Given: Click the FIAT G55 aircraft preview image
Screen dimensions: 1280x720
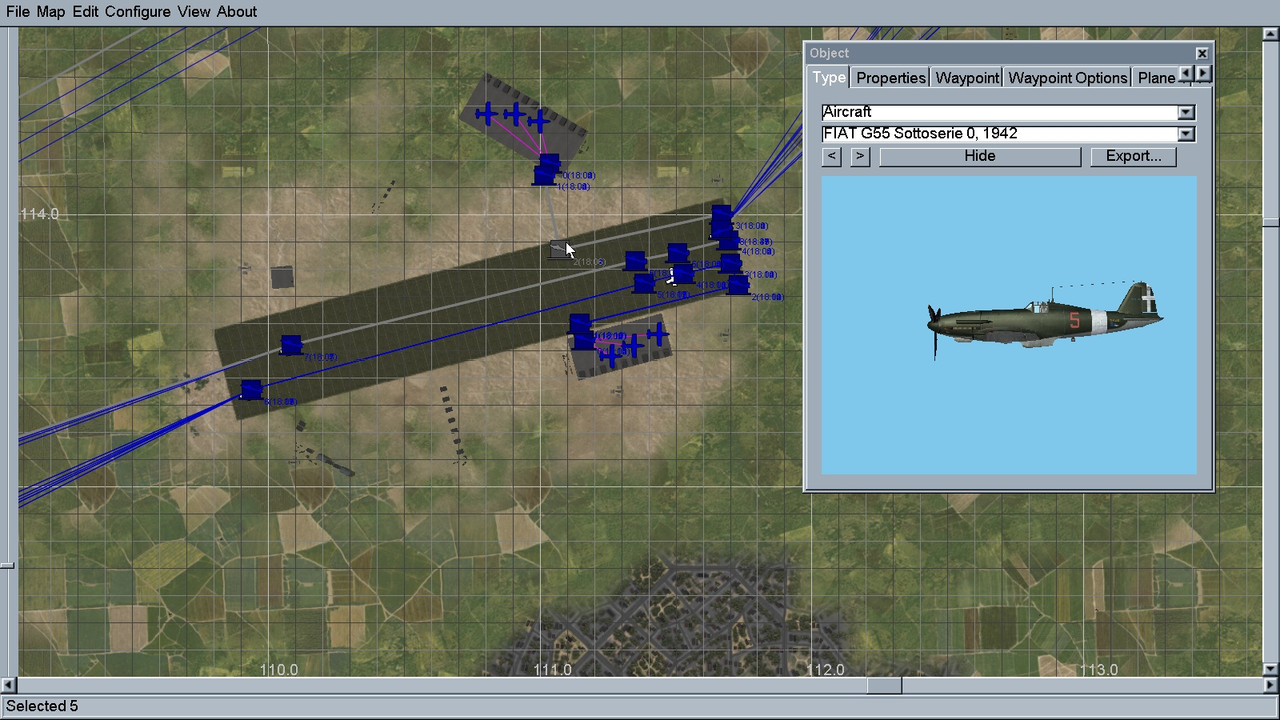Looking at the screenshot, I should pyautogui.click(x=1009, y=325).
